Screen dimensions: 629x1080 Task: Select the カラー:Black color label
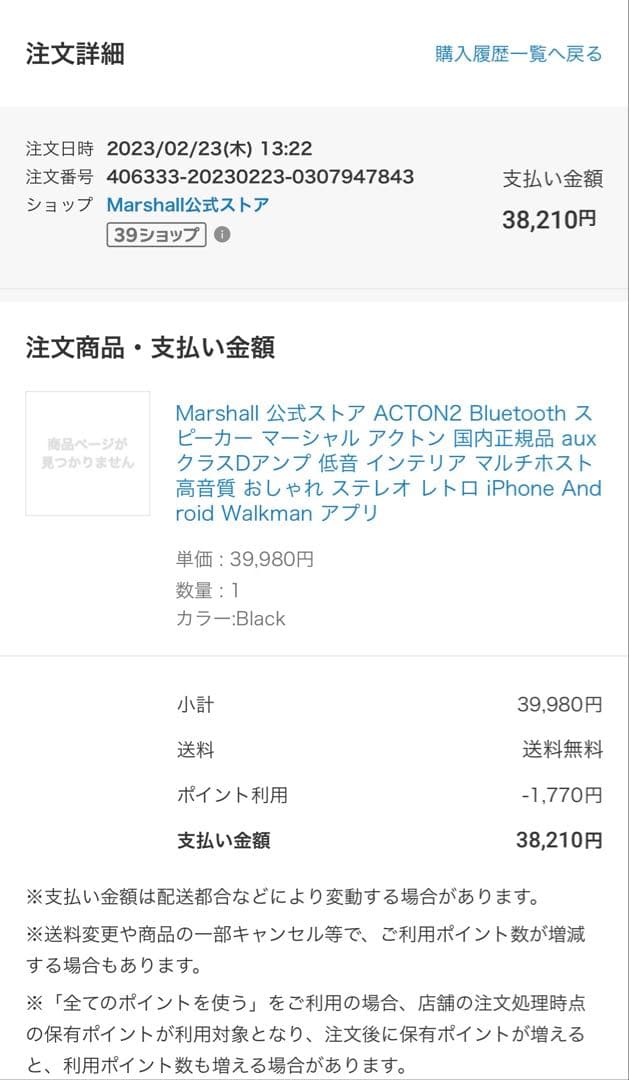coord(228,619)
